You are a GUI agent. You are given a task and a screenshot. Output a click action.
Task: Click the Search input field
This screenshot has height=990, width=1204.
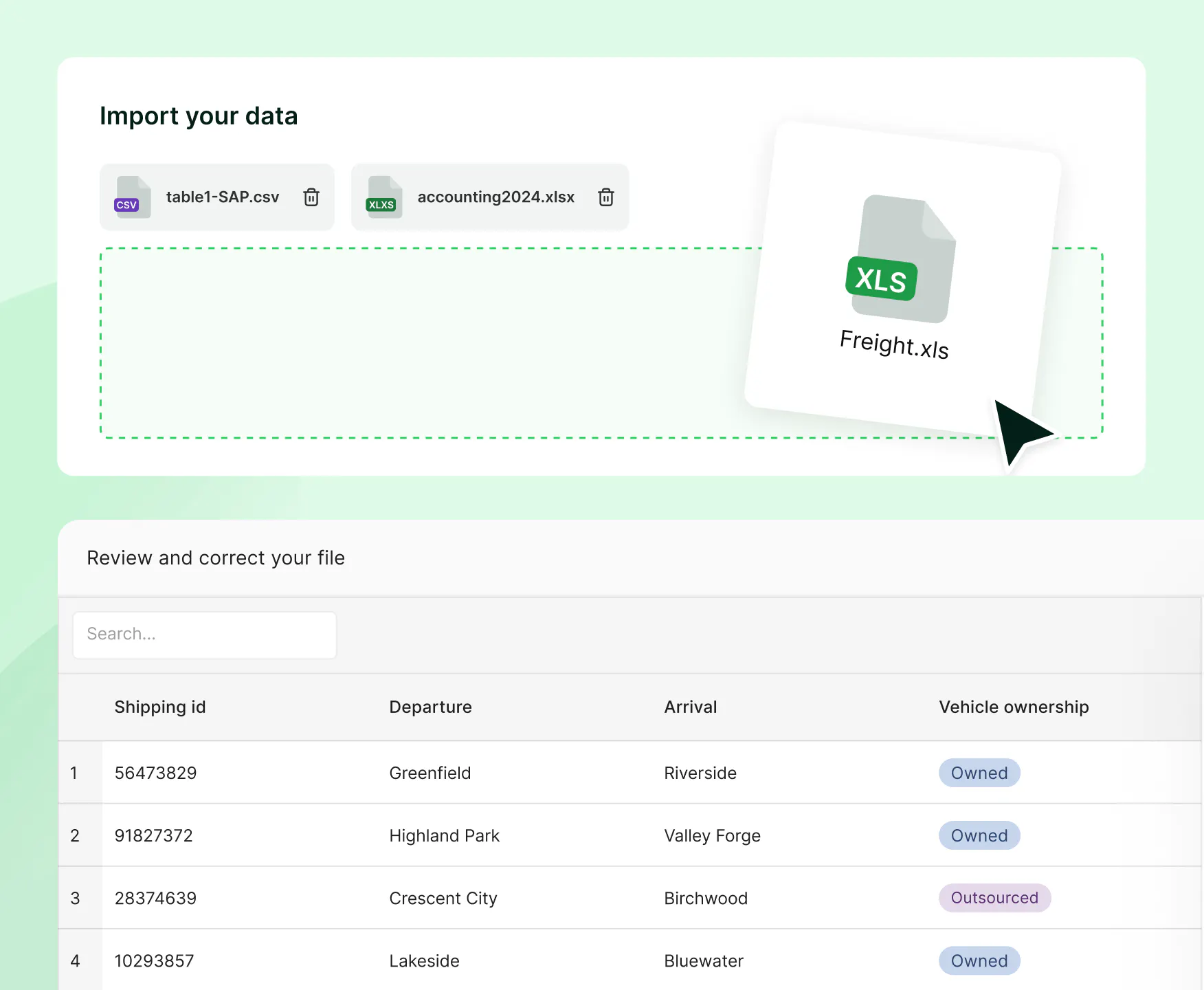205,635
